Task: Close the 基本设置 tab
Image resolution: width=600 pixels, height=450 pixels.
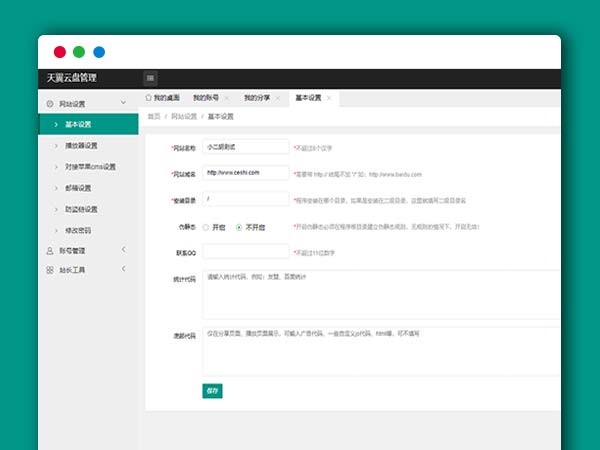Action: point(329,98)
